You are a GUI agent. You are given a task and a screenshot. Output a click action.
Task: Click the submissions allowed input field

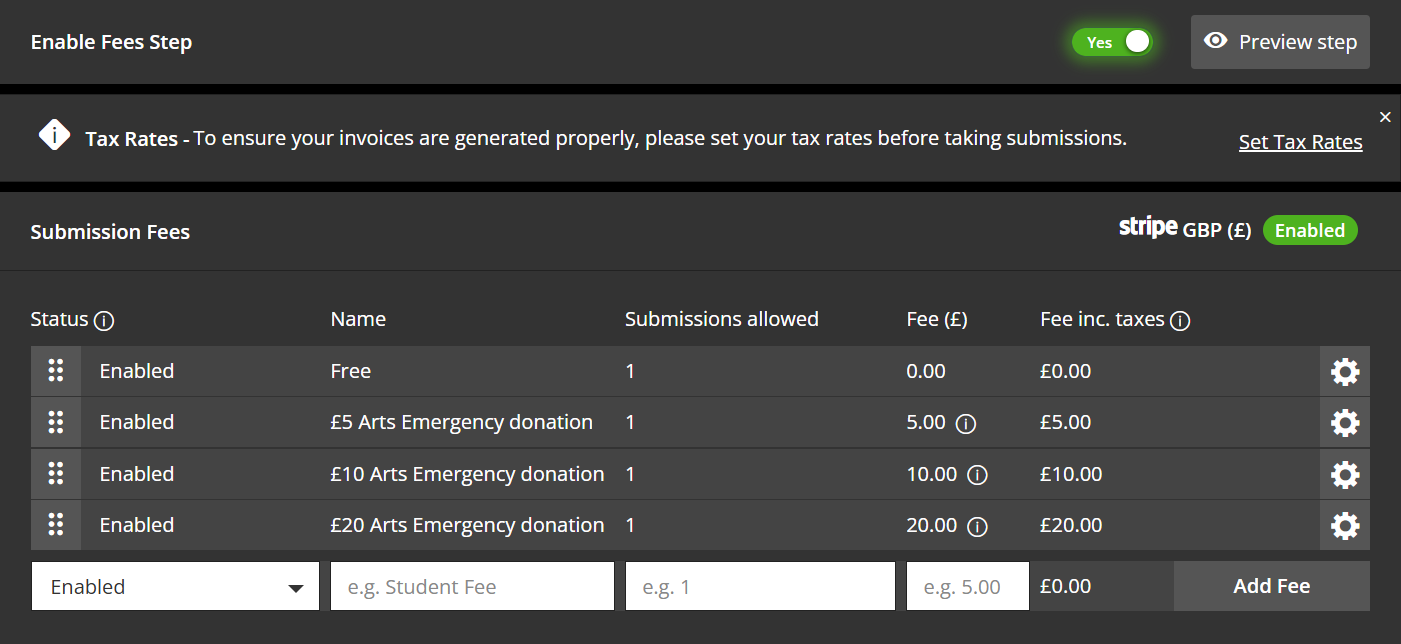pos(760,587)
